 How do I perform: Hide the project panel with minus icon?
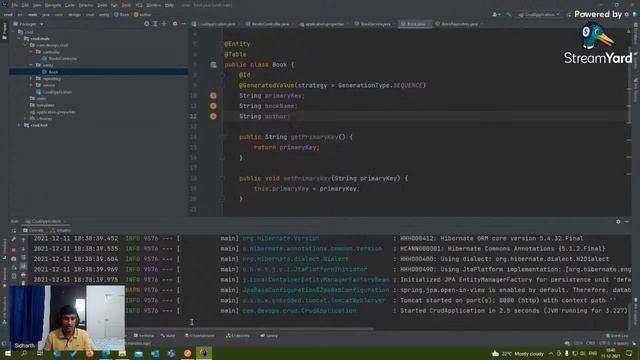[x=183, y=24]
